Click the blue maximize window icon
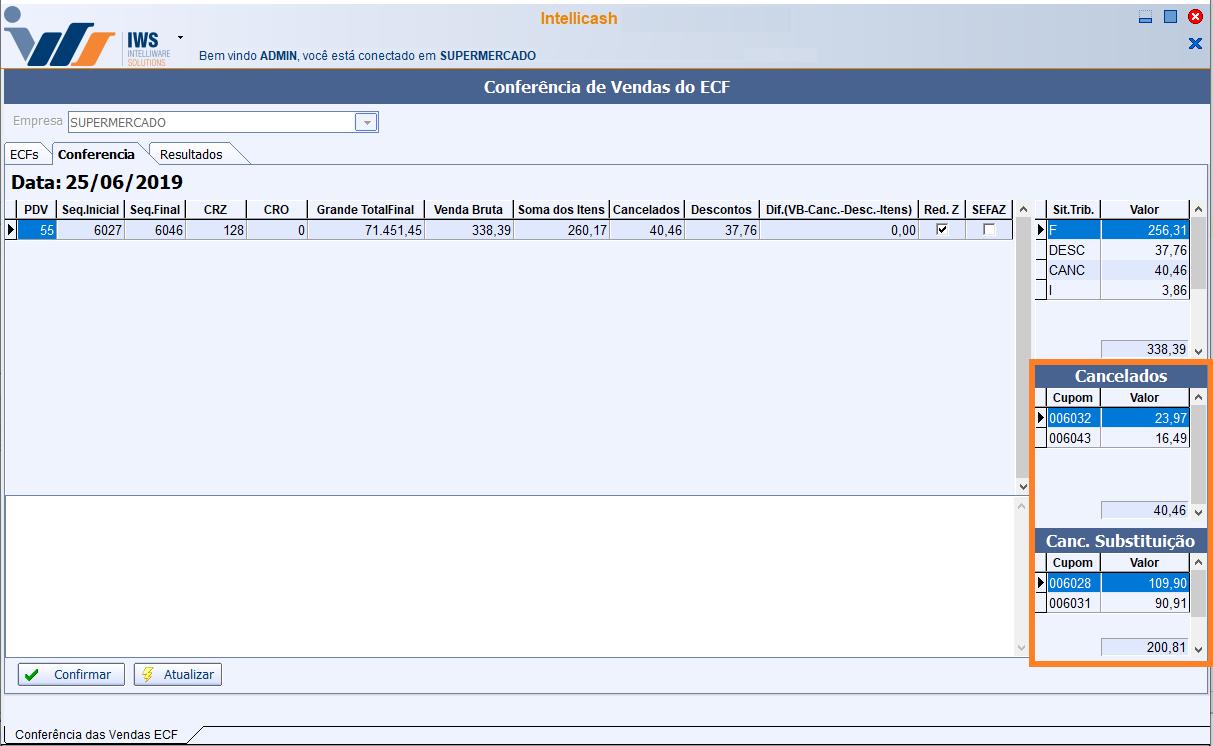This screenshot has width=1213, height=746. point(1170,17)
